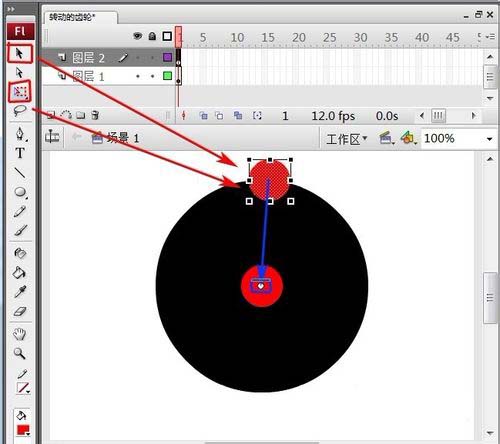This screenshot has height=444, width=500.
Task: Click the 图层 2 first keyframe
Action: point(178,58)
